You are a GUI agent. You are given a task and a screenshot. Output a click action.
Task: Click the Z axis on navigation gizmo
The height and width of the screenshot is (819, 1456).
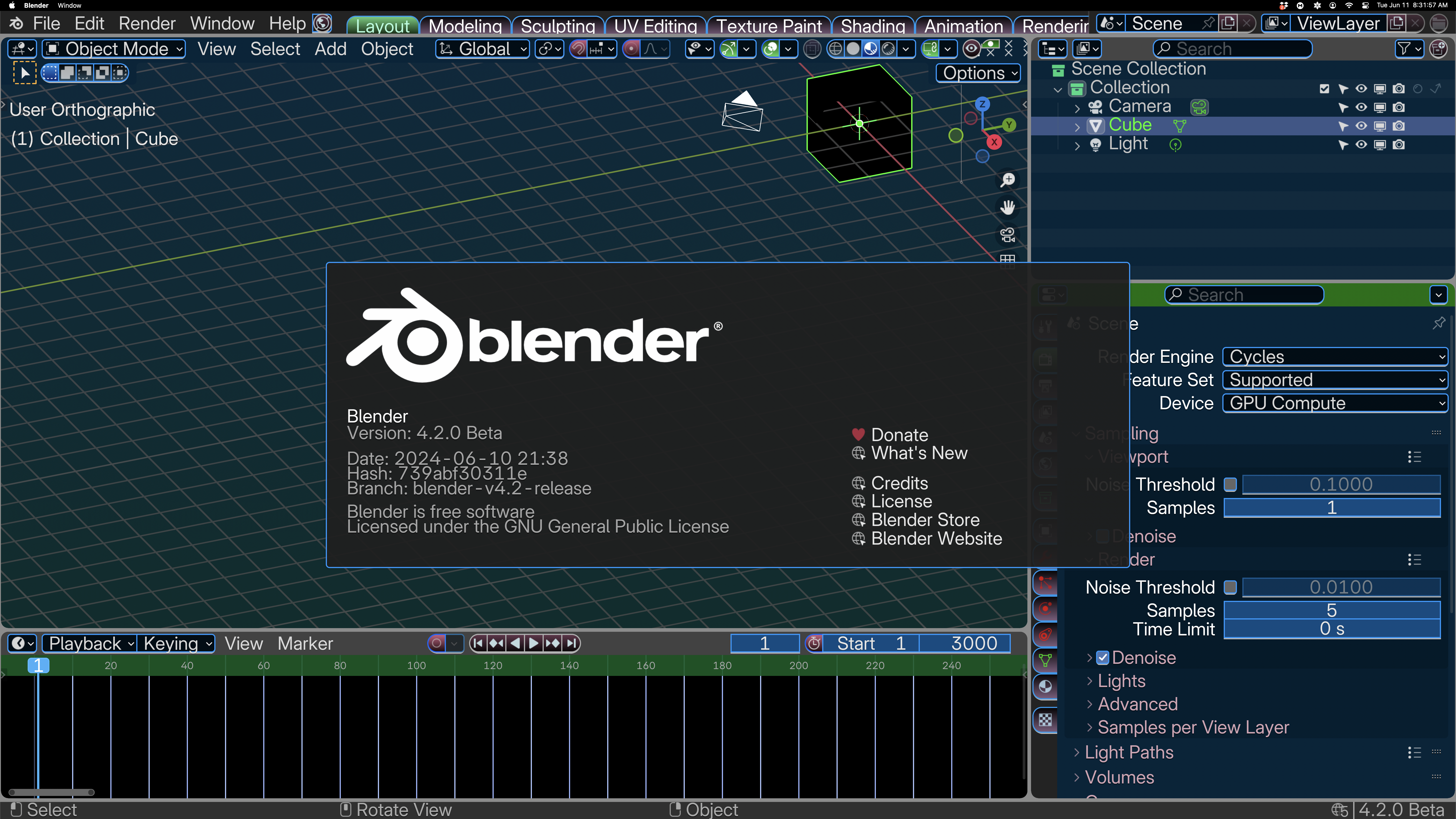(982, 104)
